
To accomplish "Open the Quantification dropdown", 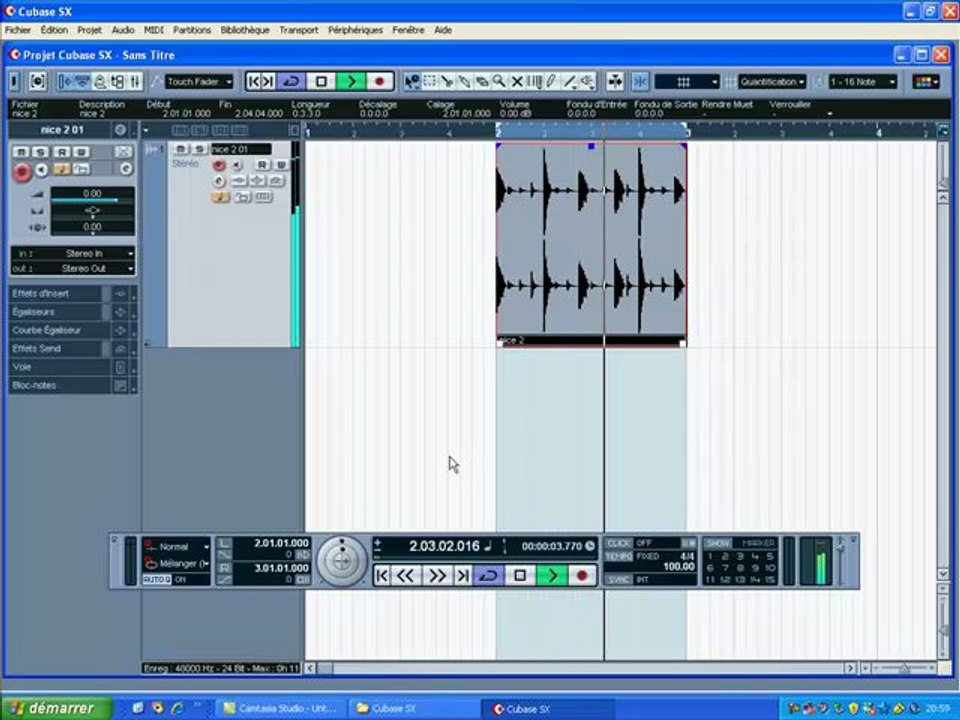I will pyautogui.click(x=772, y=81).
